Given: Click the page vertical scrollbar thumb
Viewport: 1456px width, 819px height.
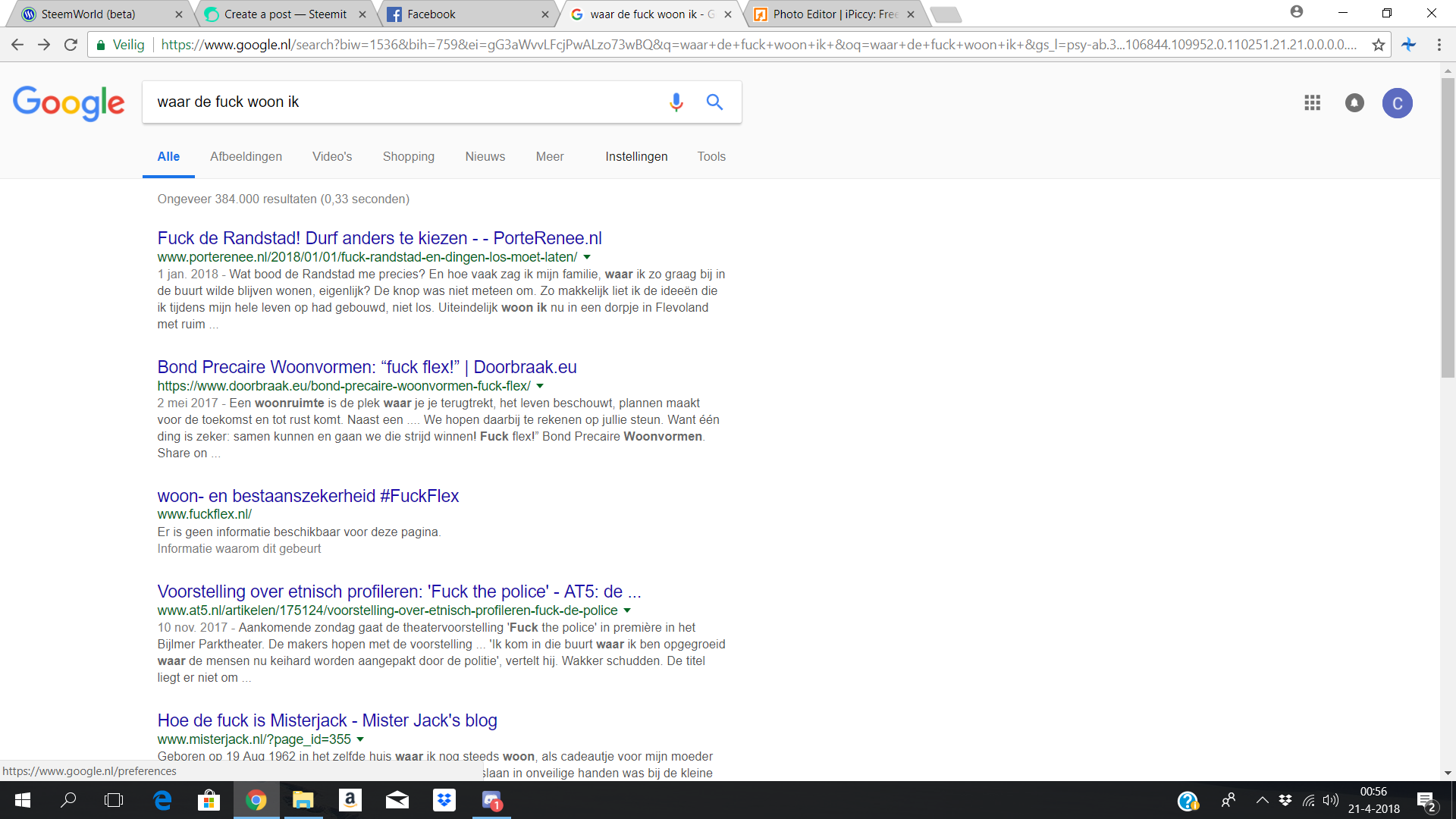Looking at the screenshot, I should click(1448, 227).
